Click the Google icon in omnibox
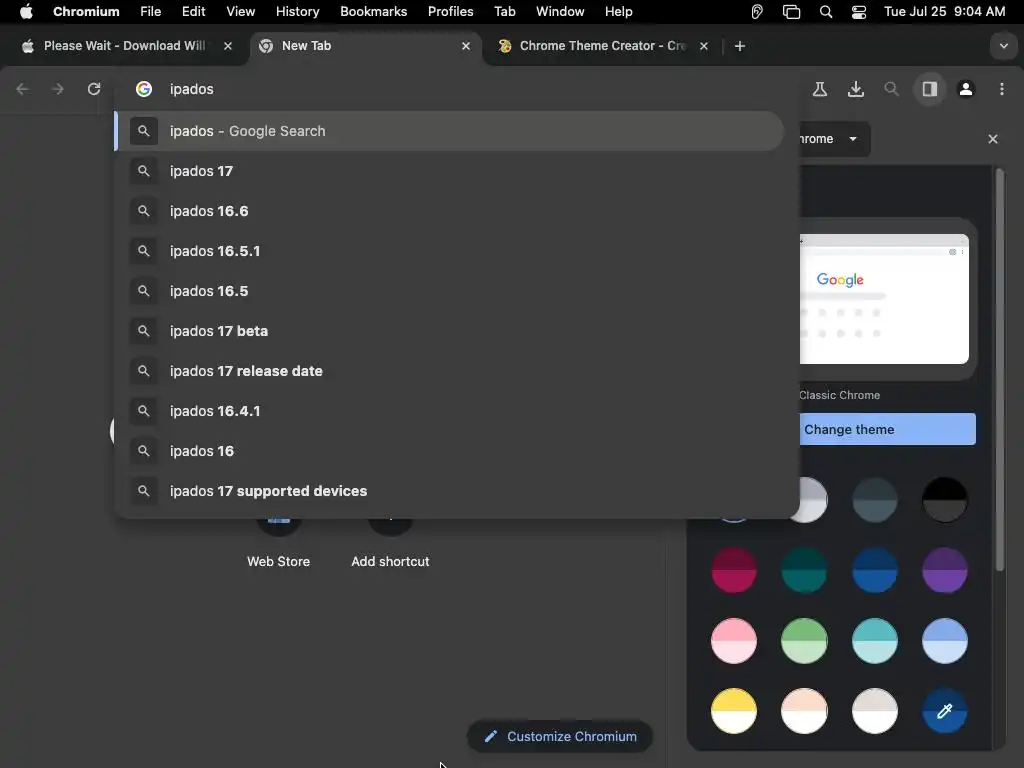The width and height of the screenshot is (1024, 768). [144, 89]
